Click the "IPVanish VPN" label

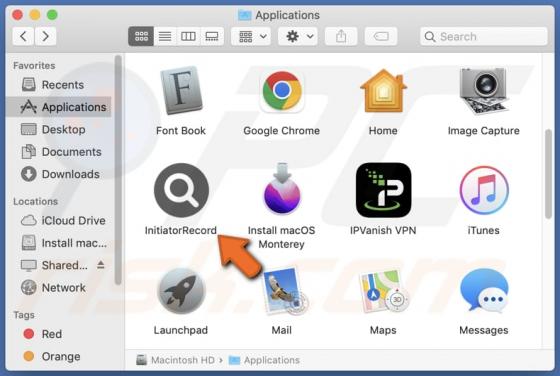tap(383, 230)
